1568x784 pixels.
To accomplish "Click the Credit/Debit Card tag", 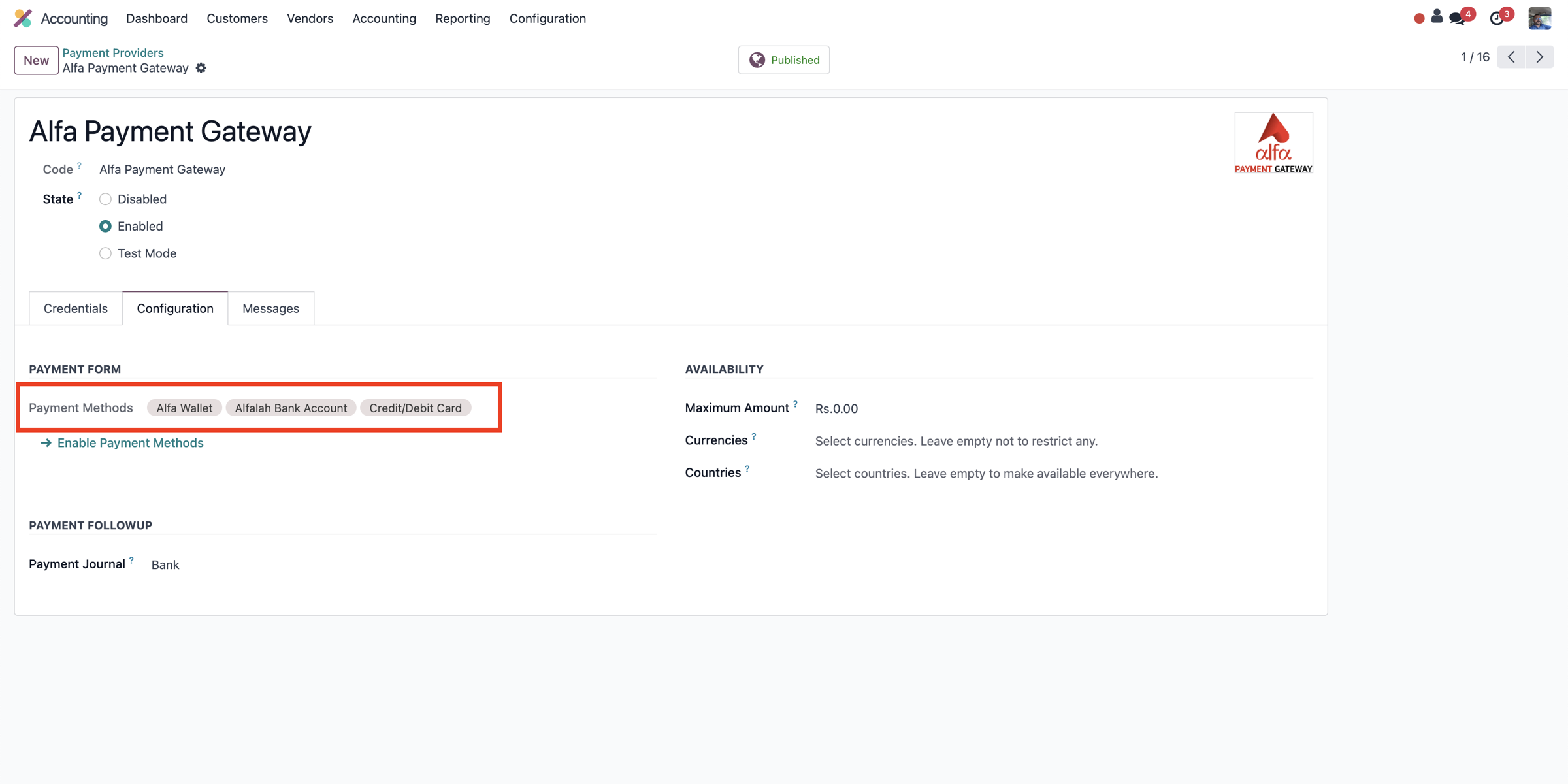I will [x=416, y=408].
